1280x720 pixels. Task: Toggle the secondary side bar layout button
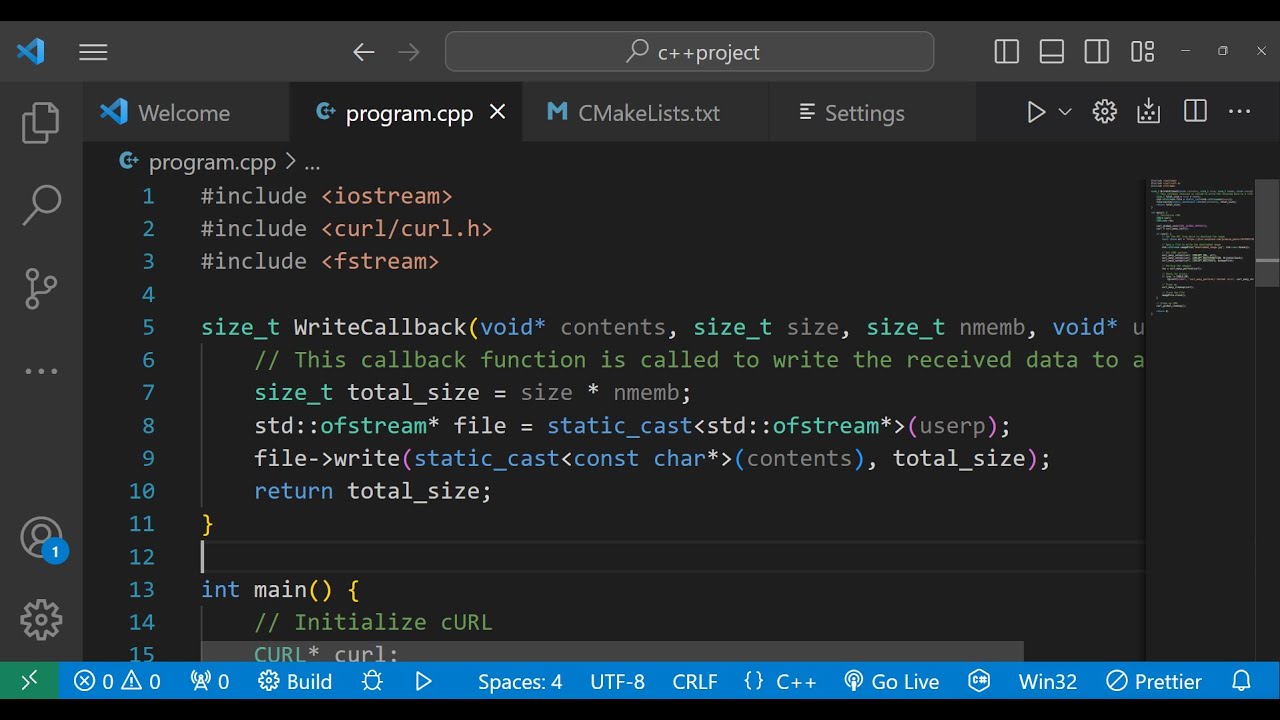[x=1097, y=52]
